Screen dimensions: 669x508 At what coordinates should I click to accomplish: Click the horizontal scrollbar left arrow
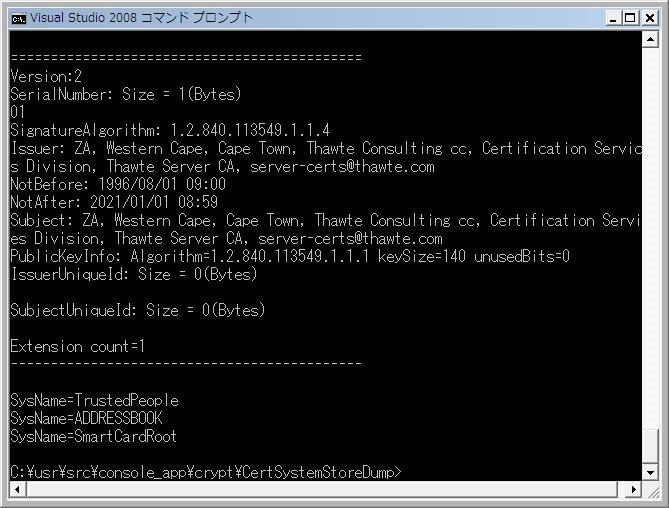point(17,489)
